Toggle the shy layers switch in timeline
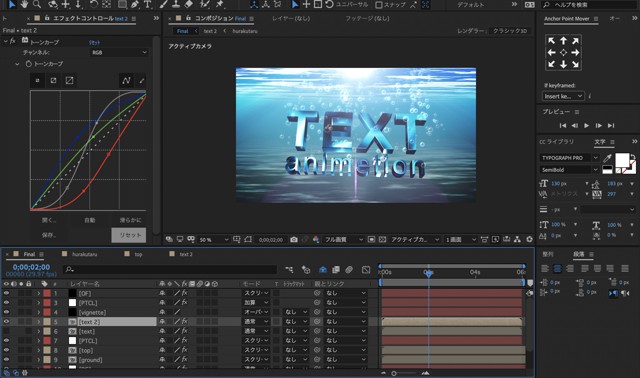 [322, 269]
